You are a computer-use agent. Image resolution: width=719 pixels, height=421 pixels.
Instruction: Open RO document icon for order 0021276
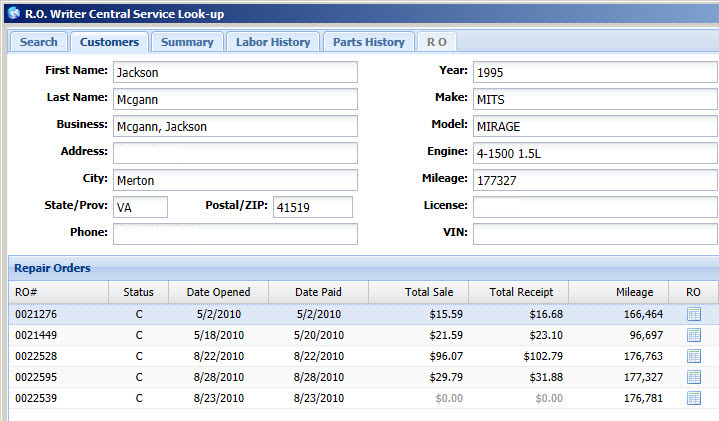[694, 314]
